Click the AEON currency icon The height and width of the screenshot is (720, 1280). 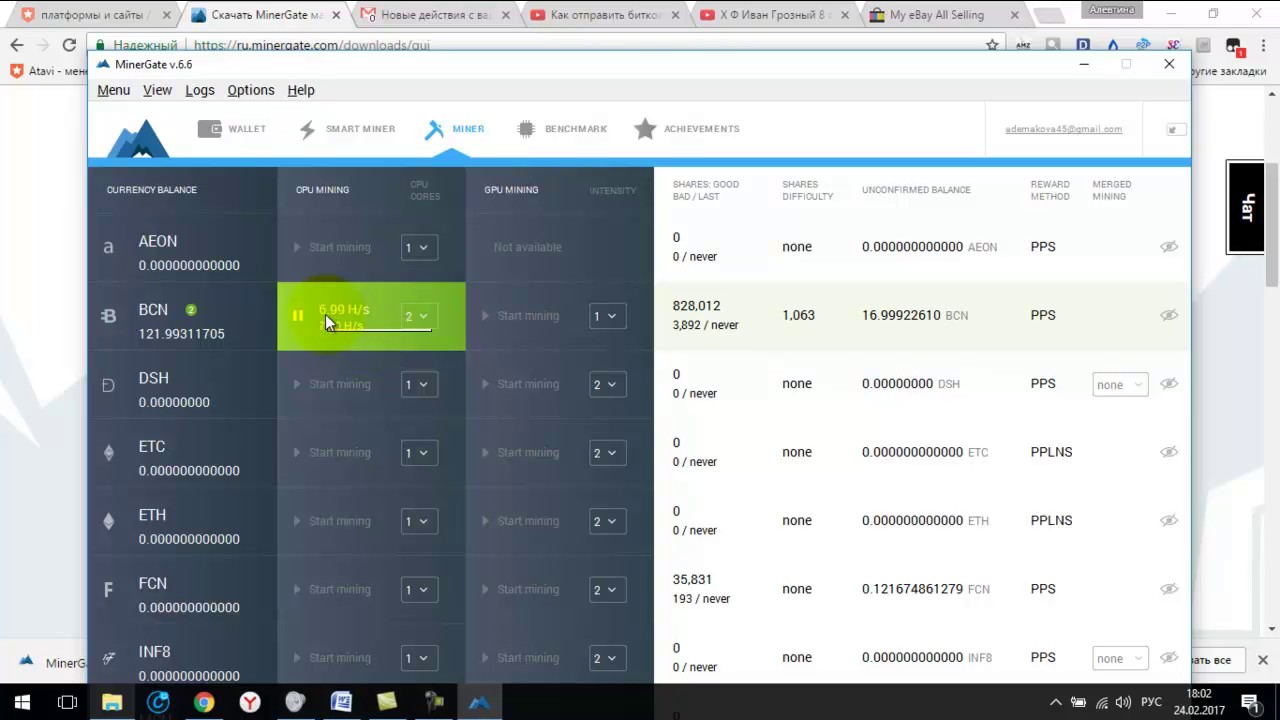point(108,247)
